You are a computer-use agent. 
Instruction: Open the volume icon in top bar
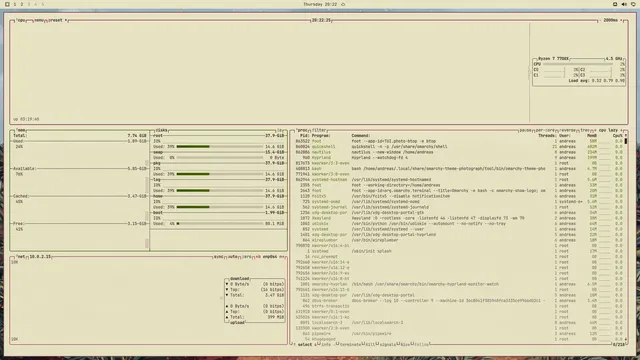(x=624, y=4)
